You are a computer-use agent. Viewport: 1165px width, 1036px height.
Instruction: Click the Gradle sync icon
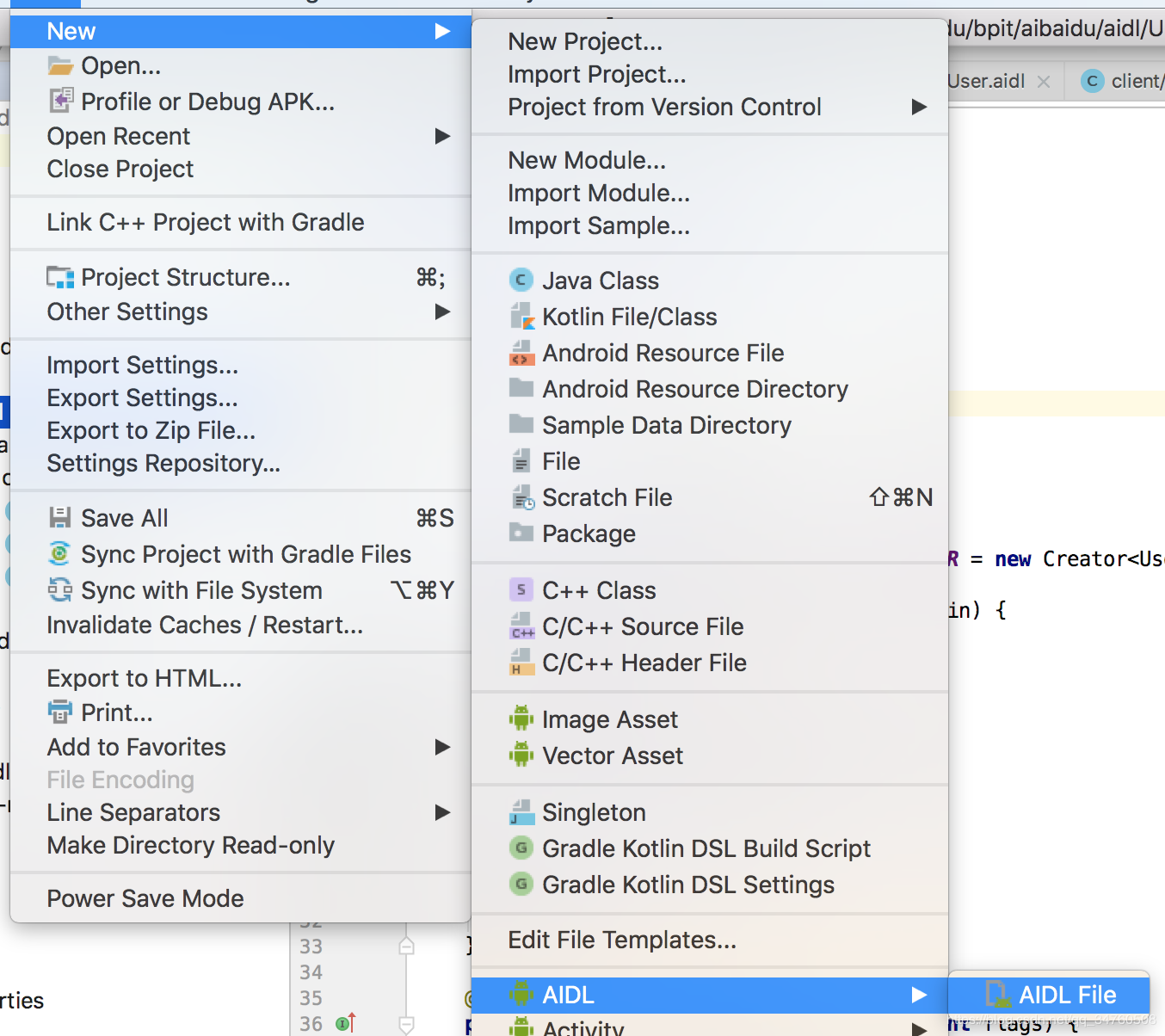59,553
